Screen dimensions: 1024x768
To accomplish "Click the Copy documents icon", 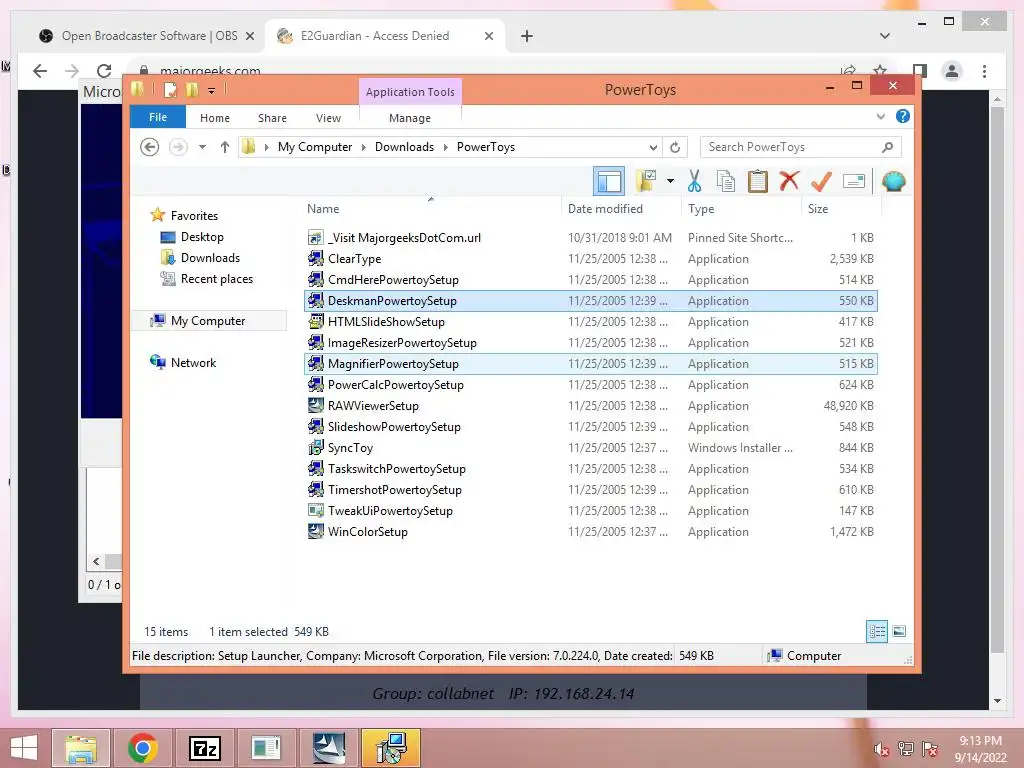I will 726,181.
